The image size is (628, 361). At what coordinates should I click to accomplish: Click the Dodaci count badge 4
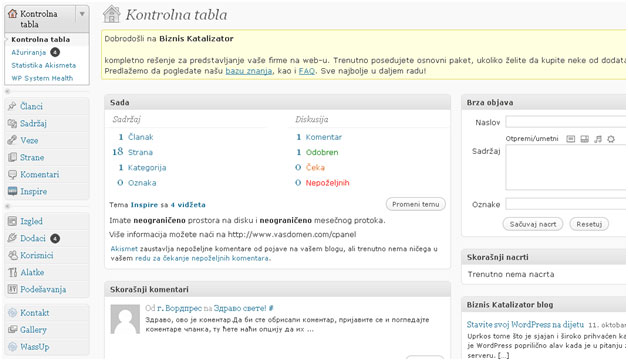point(55,238)
